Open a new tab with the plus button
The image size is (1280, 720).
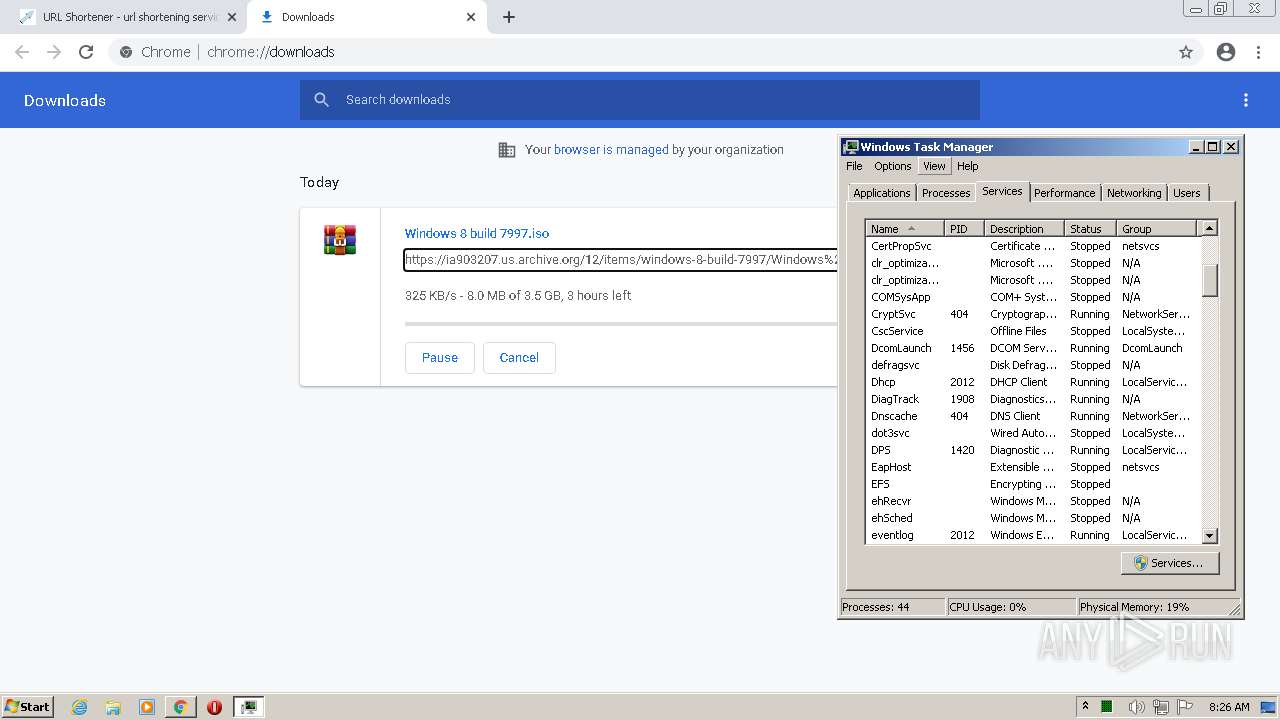pos(509,17)
